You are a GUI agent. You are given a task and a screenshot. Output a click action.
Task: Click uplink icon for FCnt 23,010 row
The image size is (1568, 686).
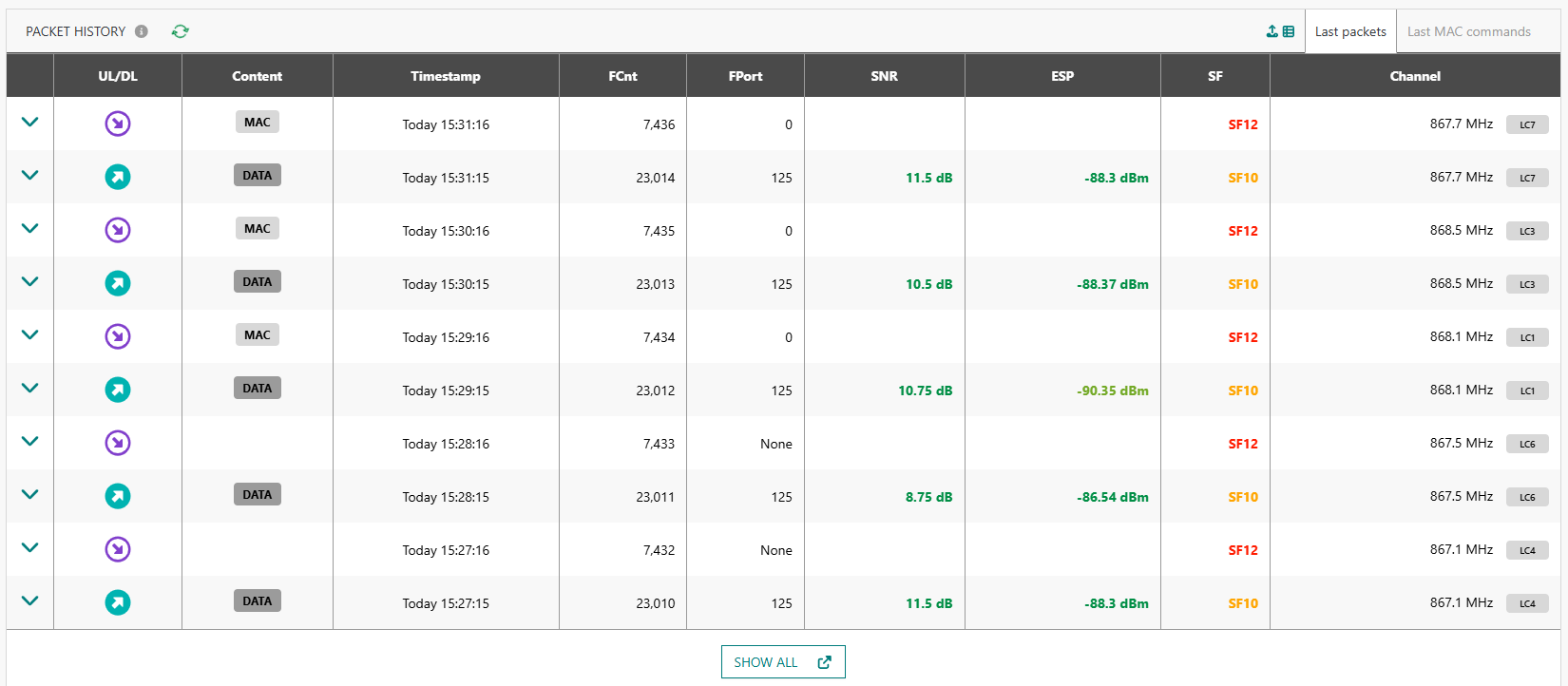[118, 602]
